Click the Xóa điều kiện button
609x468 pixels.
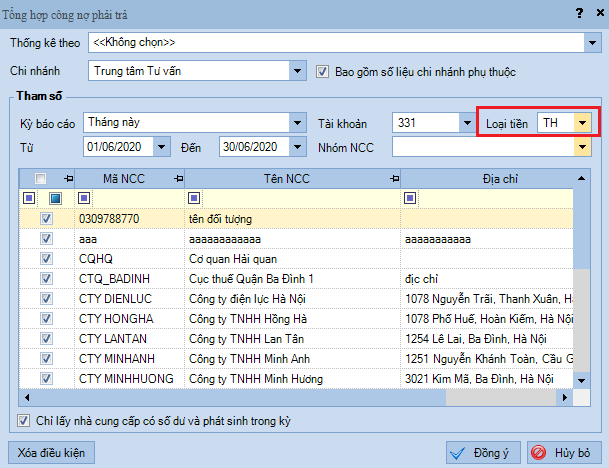point(51,452)
